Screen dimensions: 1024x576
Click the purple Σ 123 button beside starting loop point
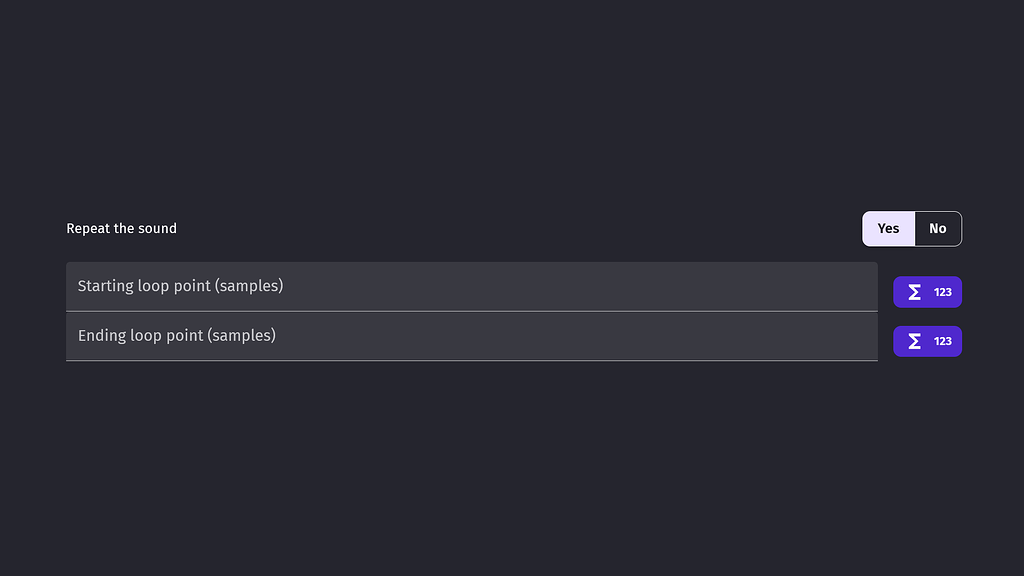[927, 292]
